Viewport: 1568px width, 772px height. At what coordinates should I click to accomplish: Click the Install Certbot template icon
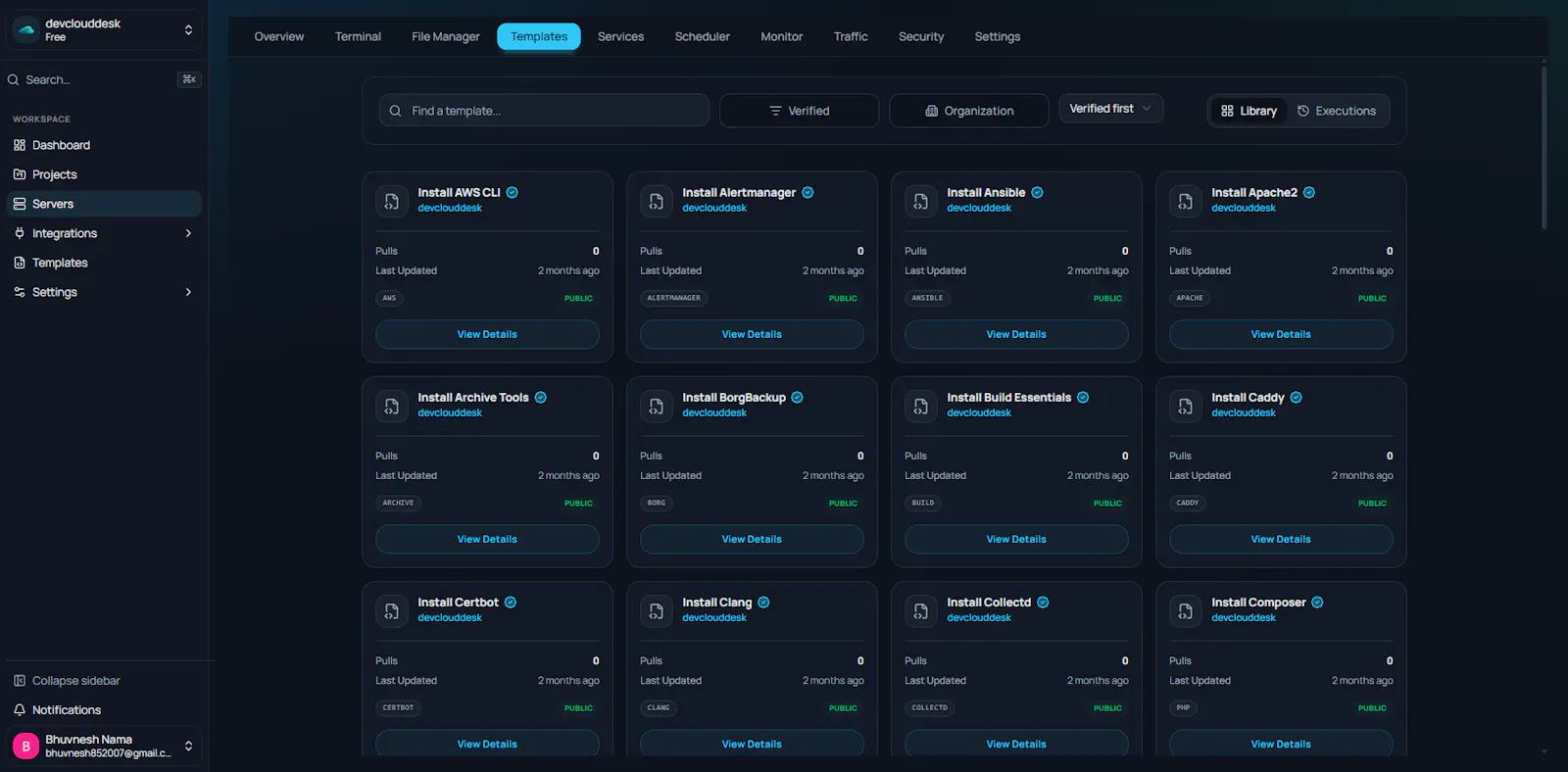[392, 610]
